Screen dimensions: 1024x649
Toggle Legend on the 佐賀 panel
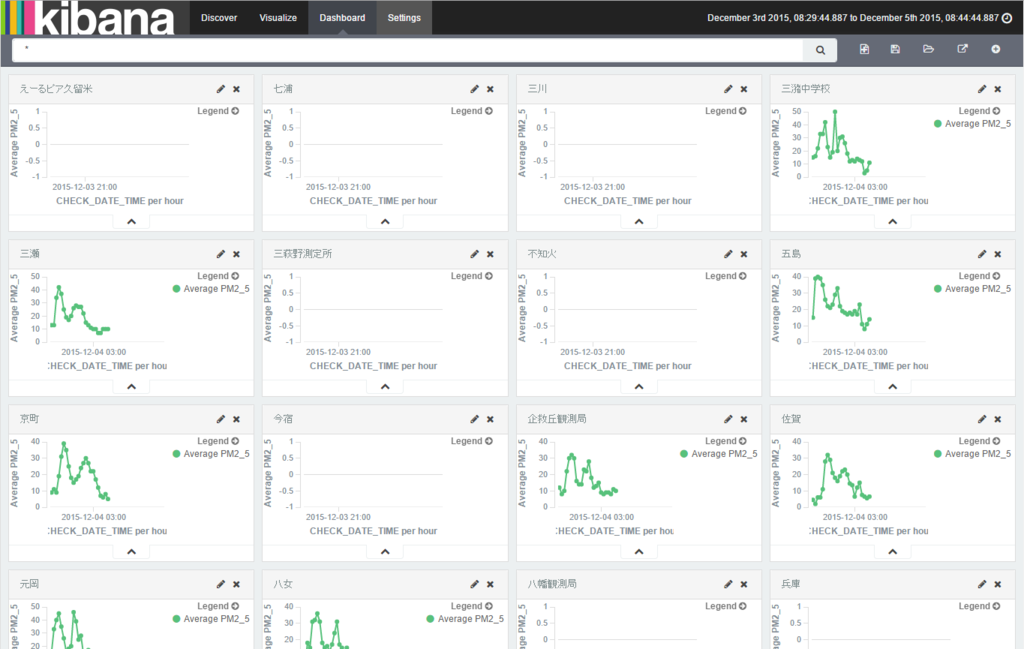click(980, 441)
